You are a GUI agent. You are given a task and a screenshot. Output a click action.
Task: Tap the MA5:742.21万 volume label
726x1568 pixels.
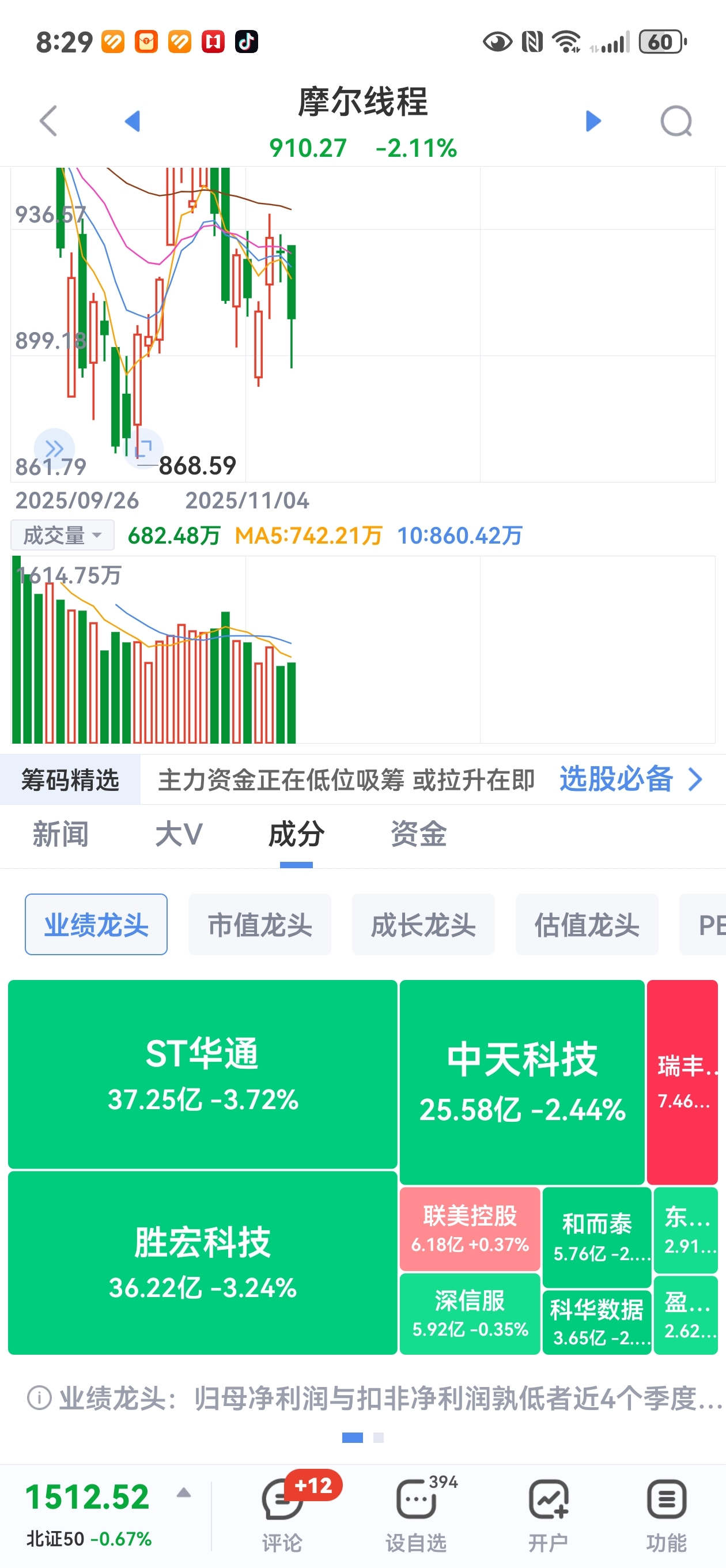[x=308, y=535]
